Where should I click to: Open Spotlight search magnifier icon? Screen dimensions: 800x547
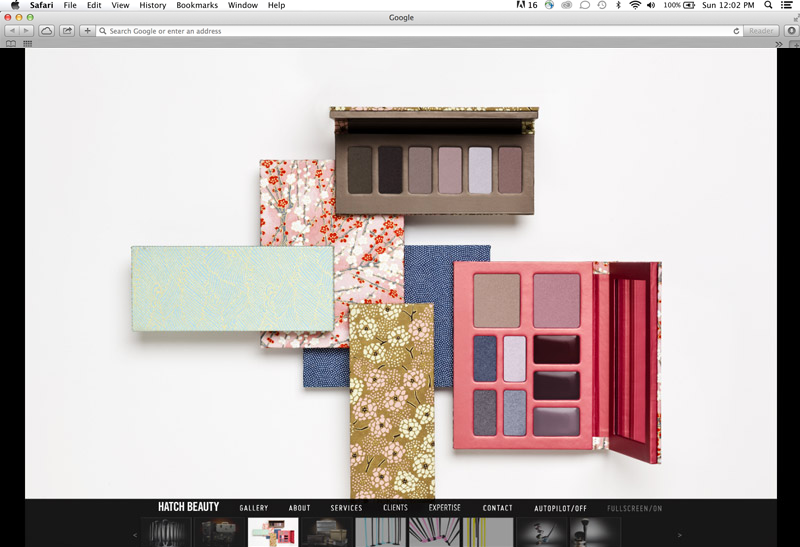768,5
